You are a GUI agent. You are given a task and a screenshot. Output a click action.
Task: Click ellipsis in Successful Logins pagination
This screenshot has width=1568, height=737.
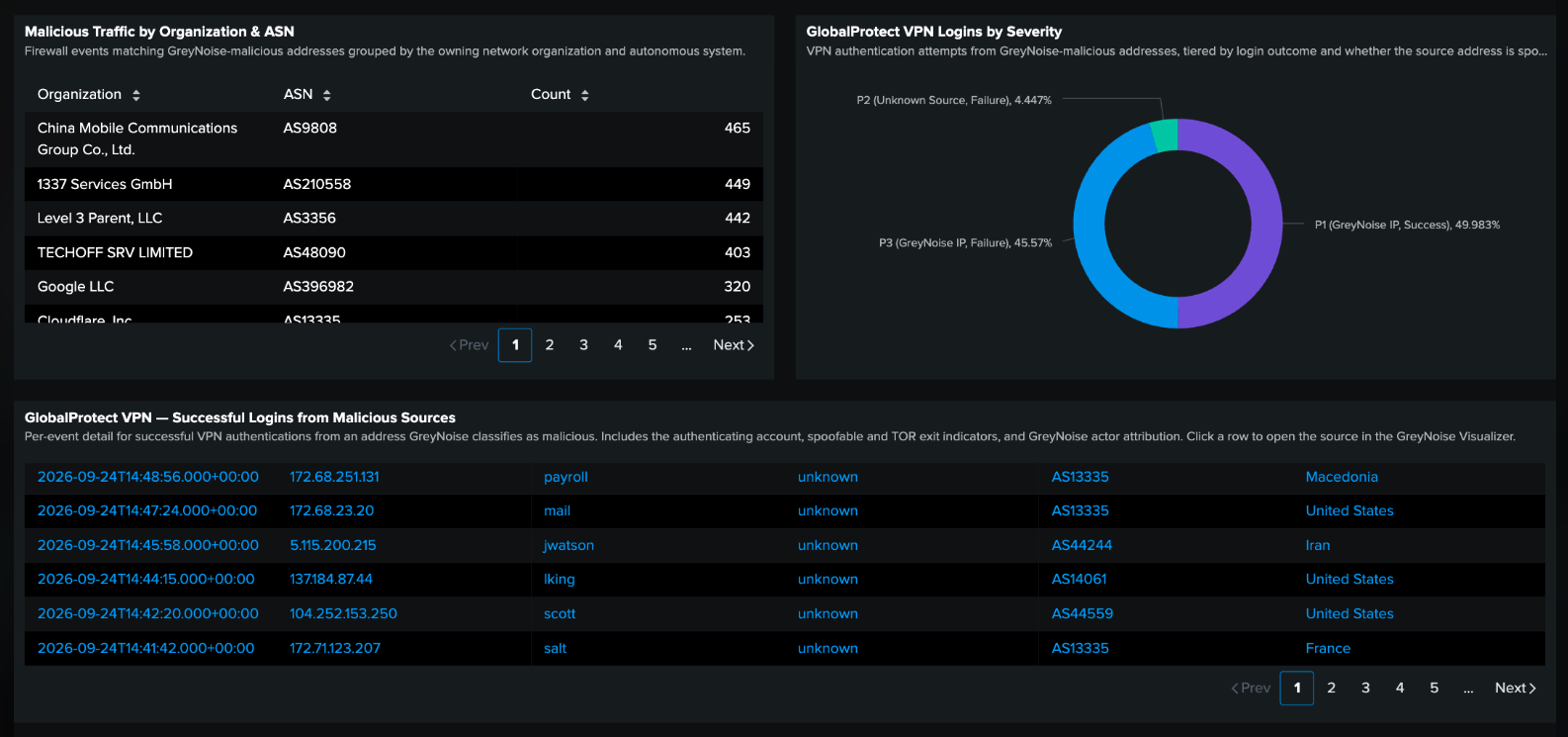click(x=1468, y=689)
